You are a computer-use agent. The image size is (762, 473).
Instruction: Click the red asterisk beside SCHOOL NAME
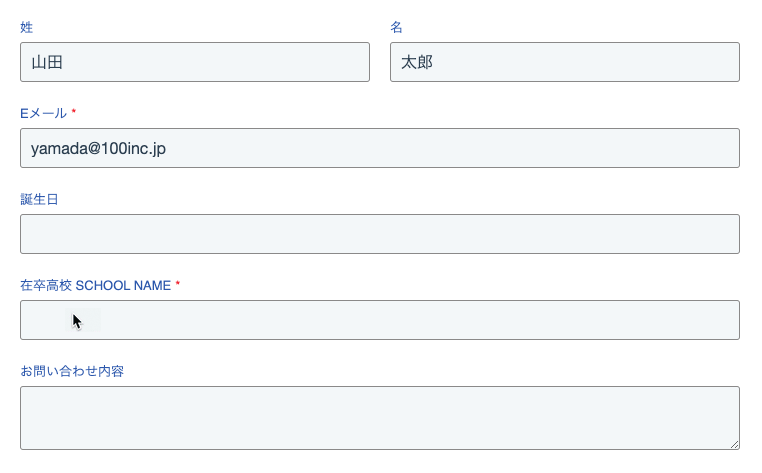[178, 284]
